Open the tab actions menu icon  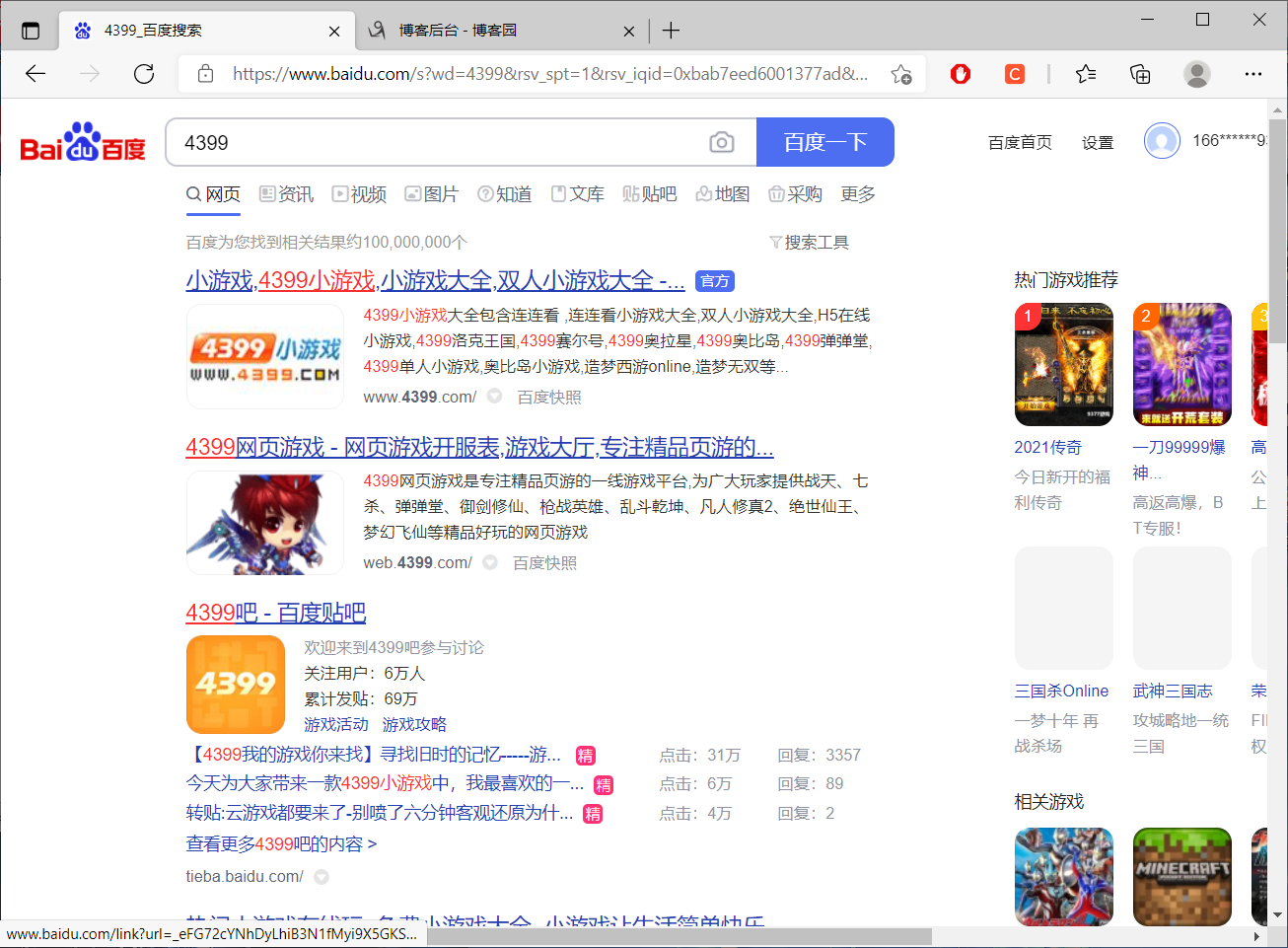(x=31, y=31)
